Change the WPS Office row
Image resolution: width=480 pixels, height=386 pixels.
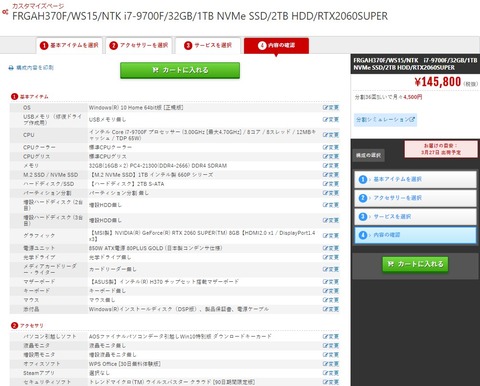331,364
